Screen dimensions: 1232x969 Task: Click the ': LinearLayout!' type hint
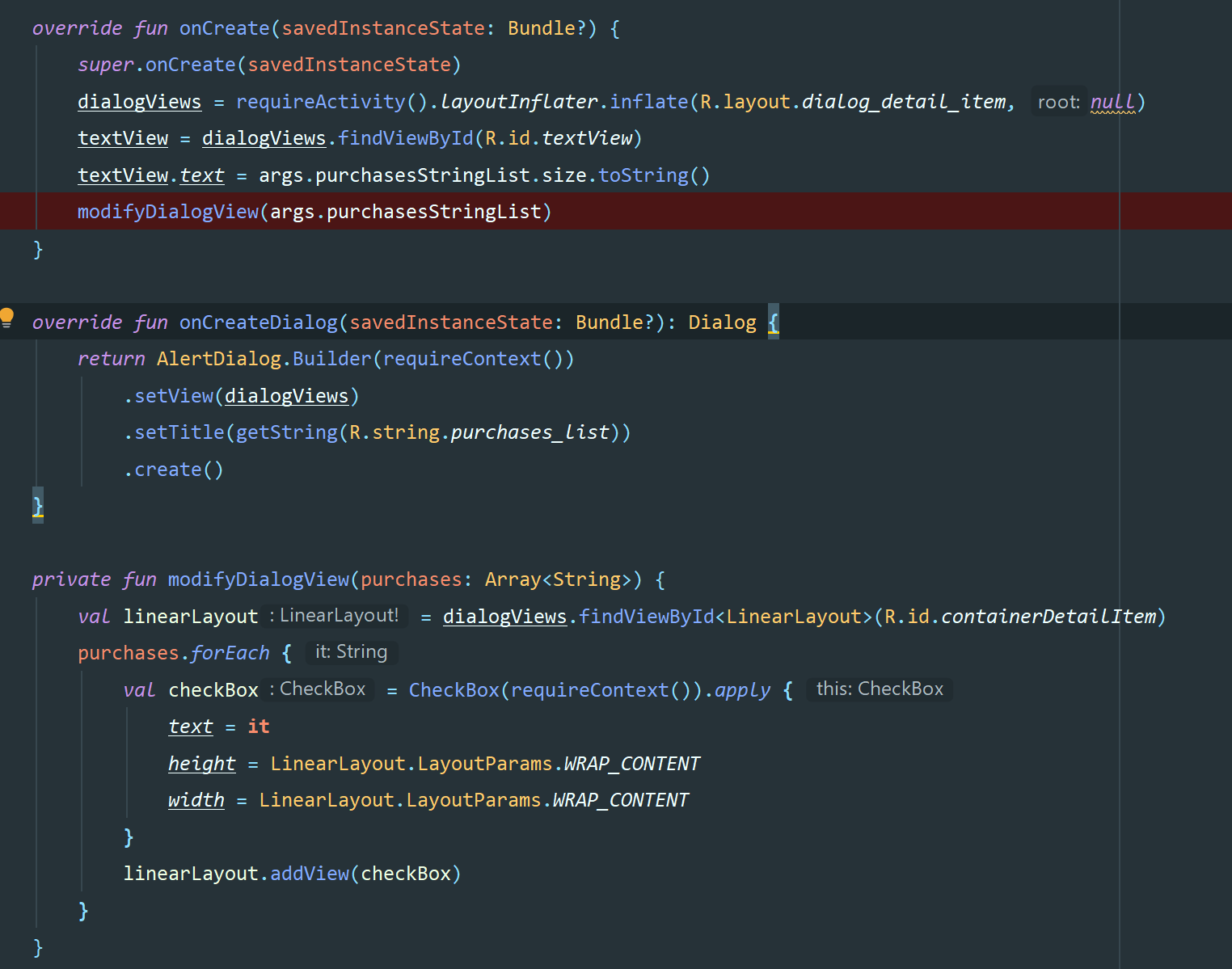coord(334,616)
